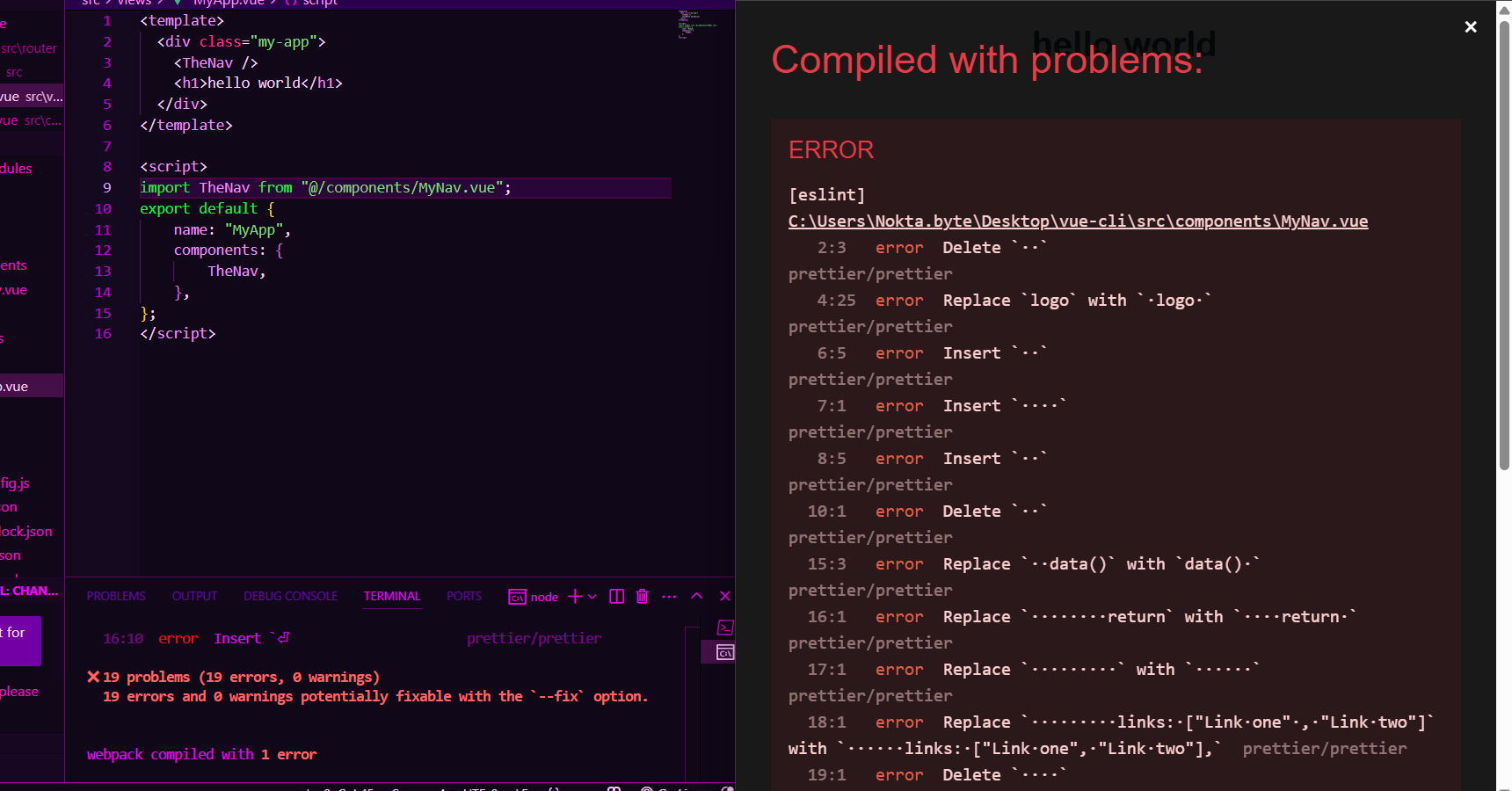1512x791 pixels.
Task: Switch to the PORTS tab
Action: pyautogui.click(x=463, y=597)
